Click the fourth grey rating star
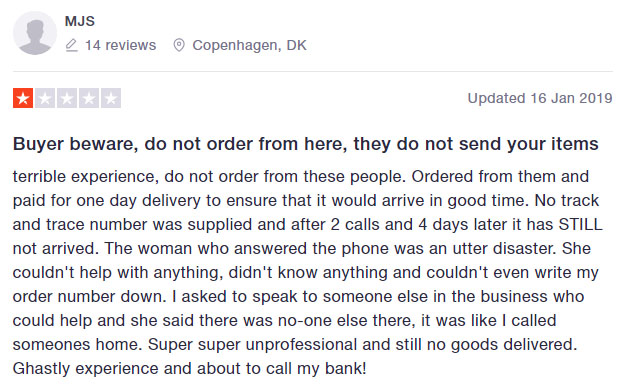625x387 pixels. pyautogui.click(x=89, y=98)
